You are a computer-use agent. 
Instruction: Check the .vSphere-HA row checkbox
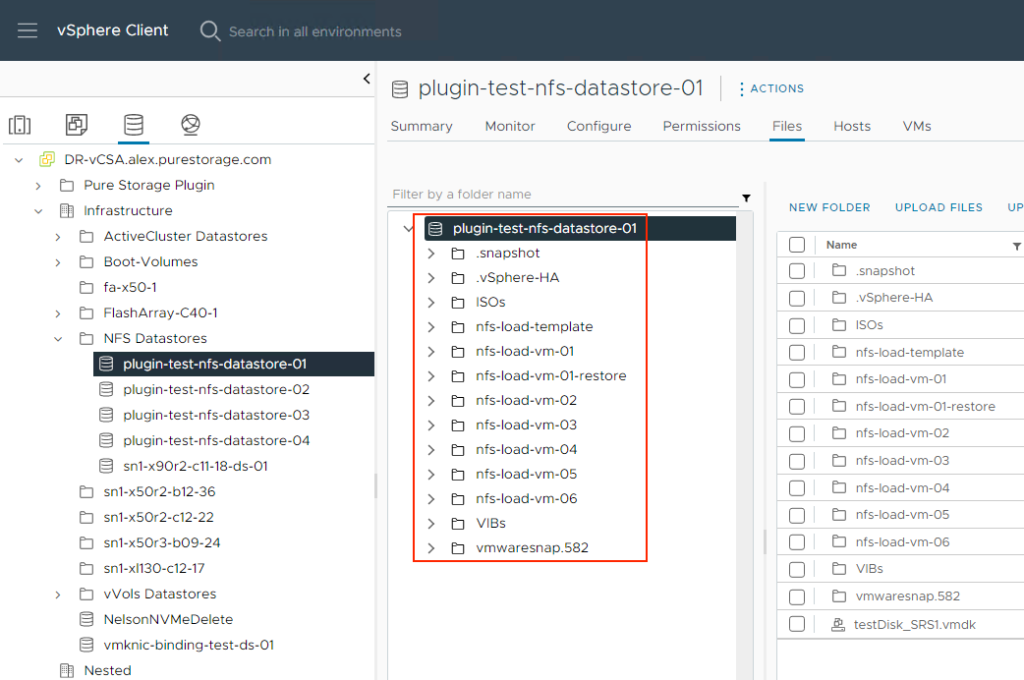tap(797, 298)
